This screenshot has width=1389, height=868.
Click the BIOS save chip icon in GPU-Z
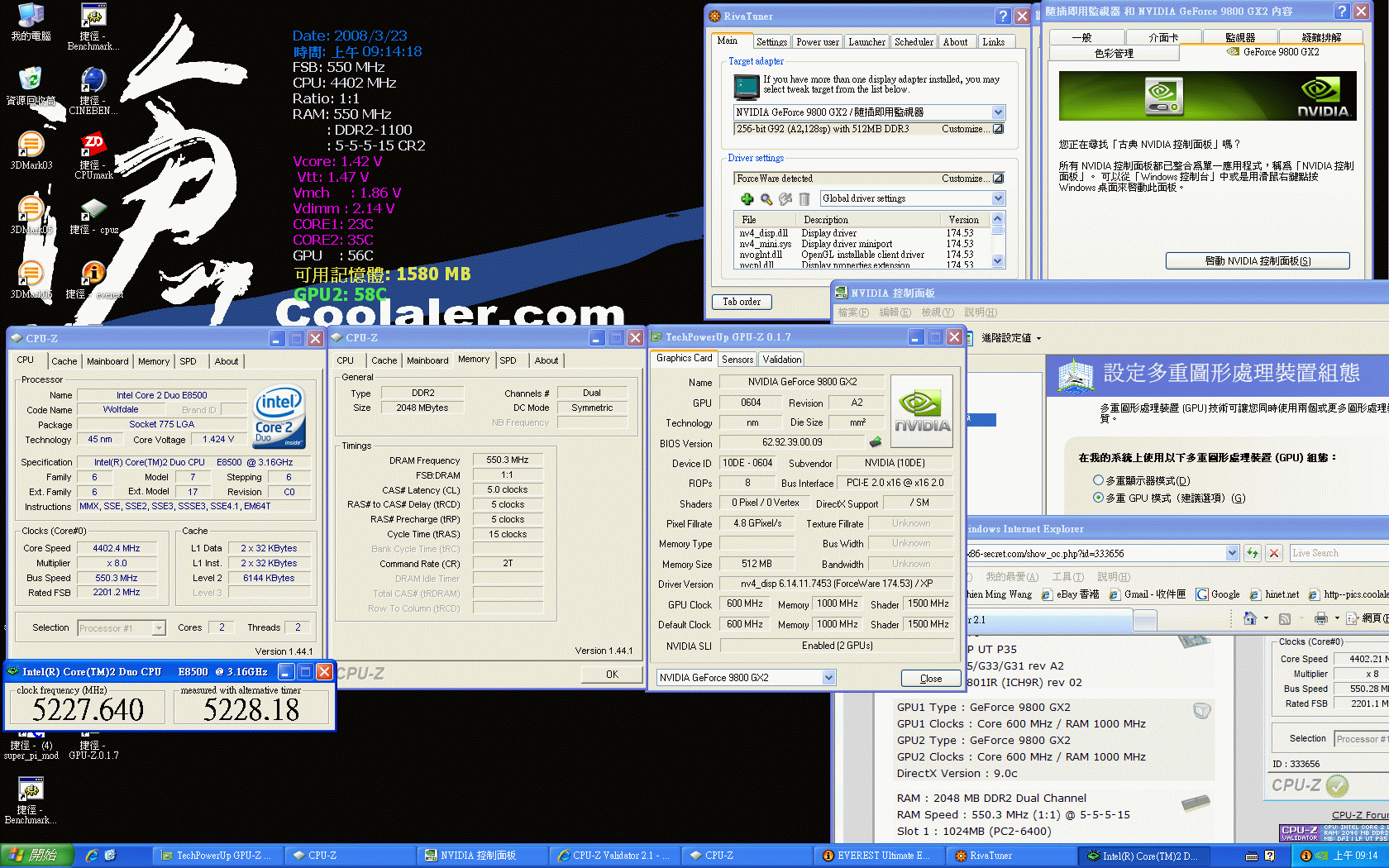point(876,442)
